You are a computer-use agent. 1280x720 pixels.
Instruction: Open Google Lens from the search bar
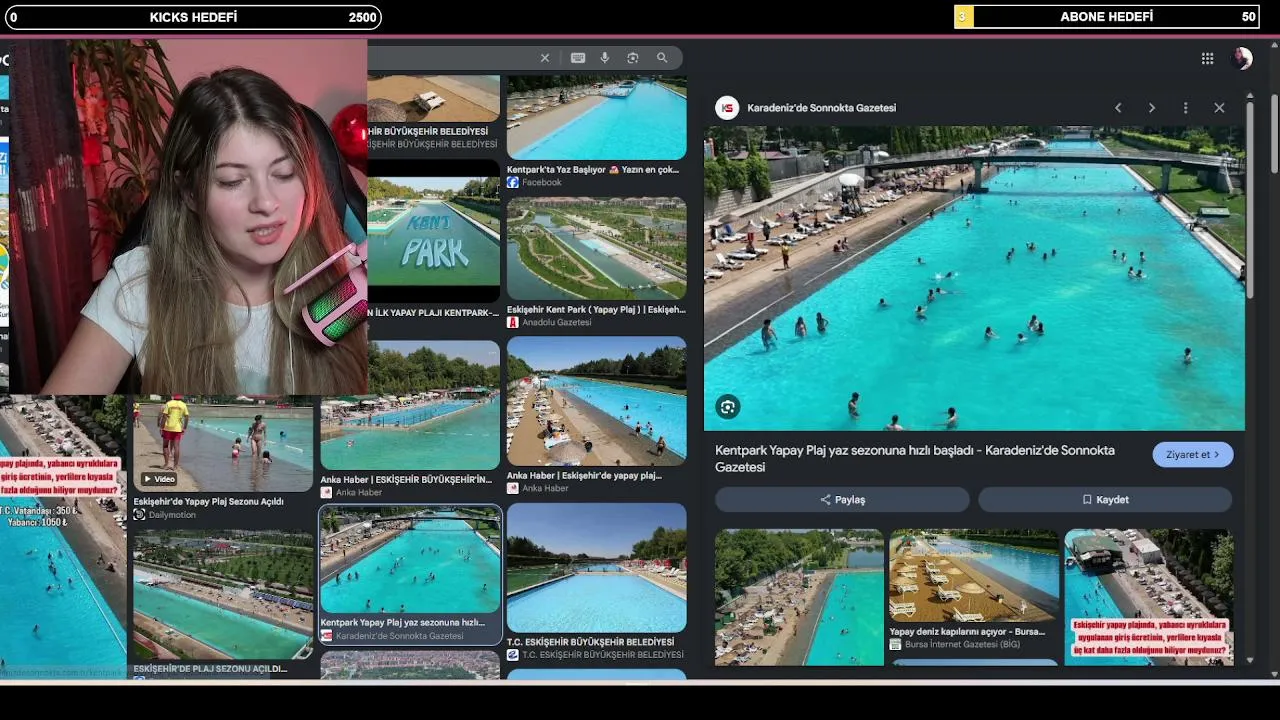[x=633, y=58]
